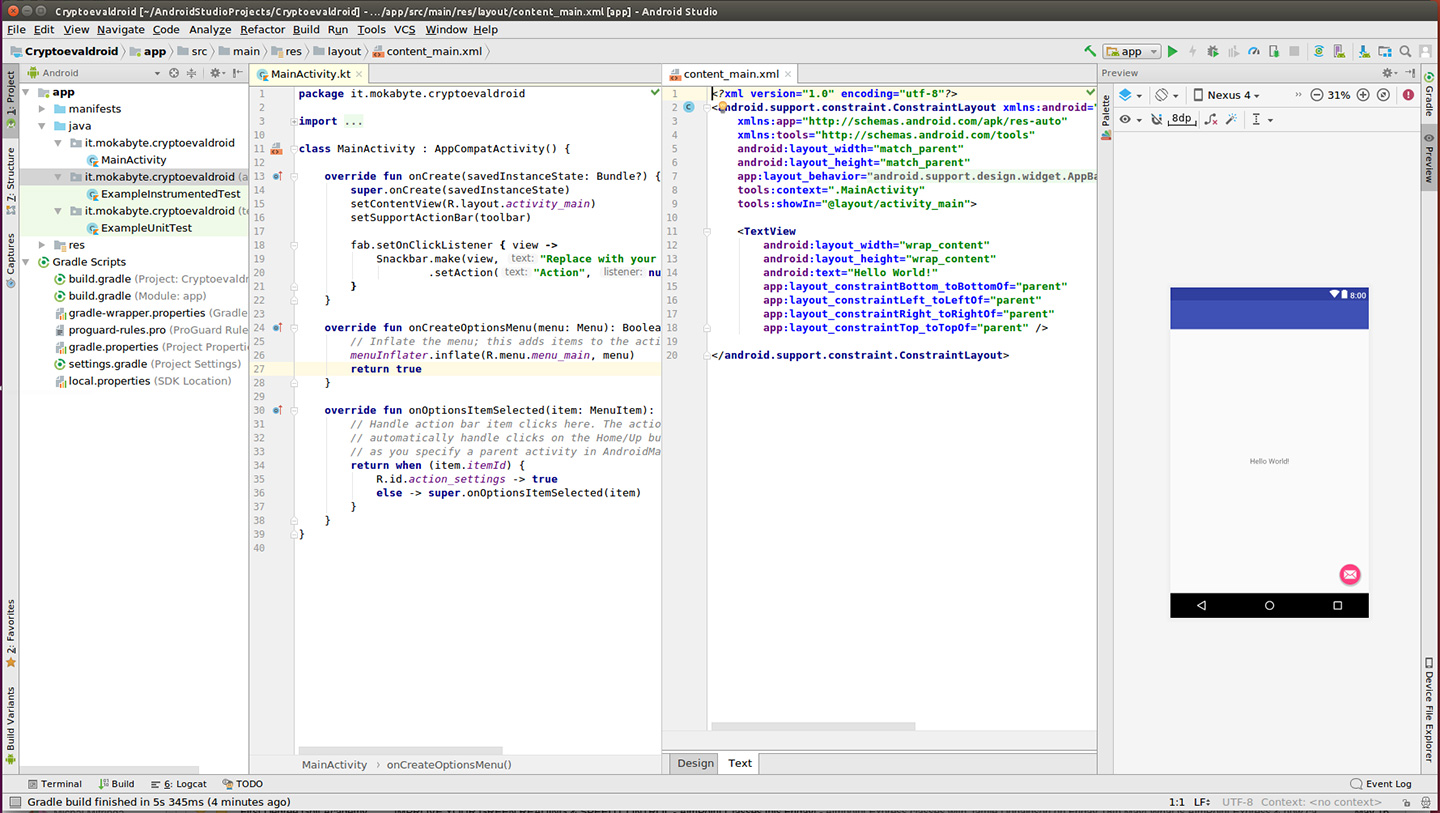Click the 8dp default margins control
1440x813 pixels.
(1181, 119)
